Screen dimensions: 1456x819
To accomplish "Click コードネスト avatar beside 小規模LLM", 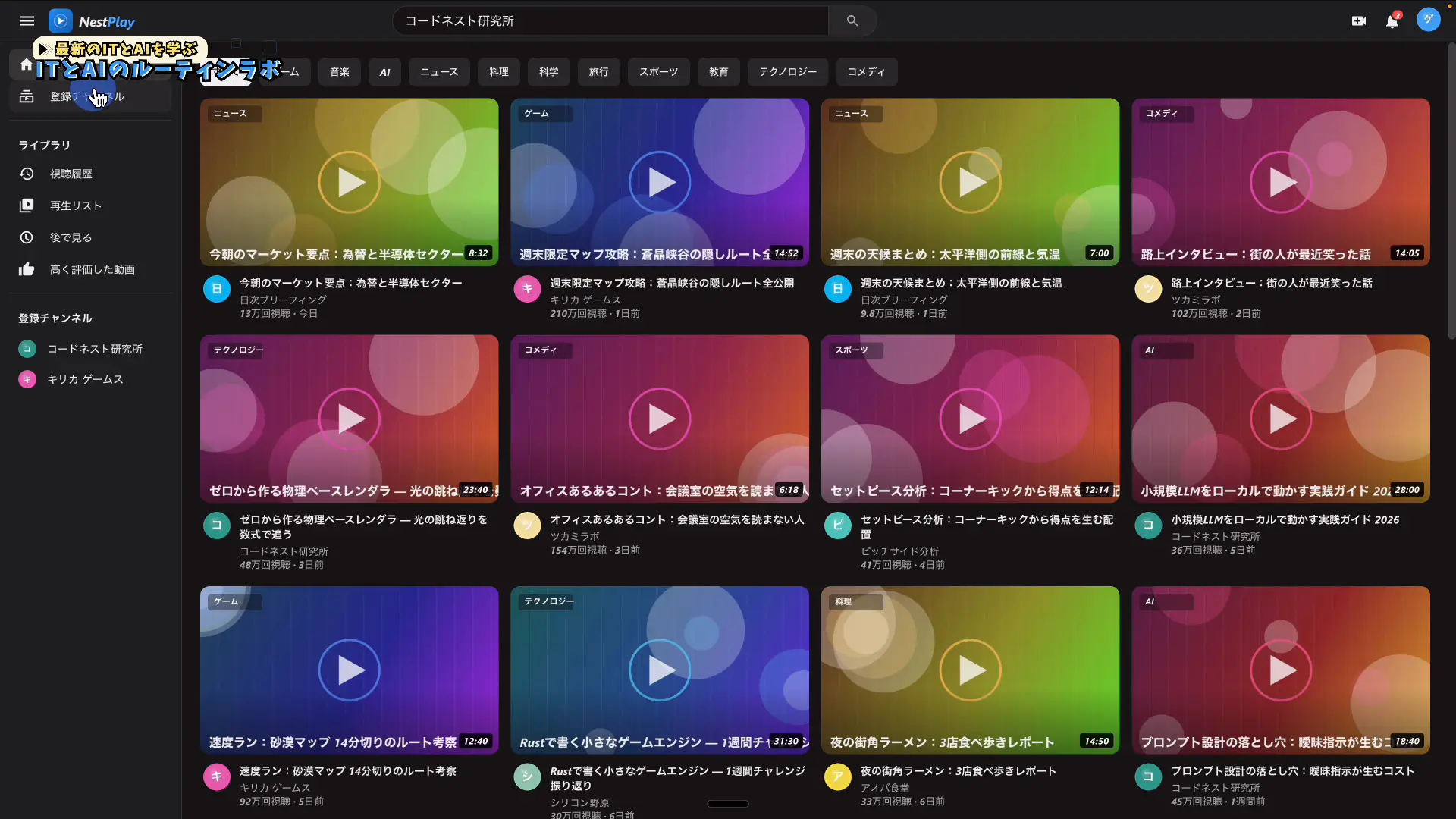I will [1148, 526].
